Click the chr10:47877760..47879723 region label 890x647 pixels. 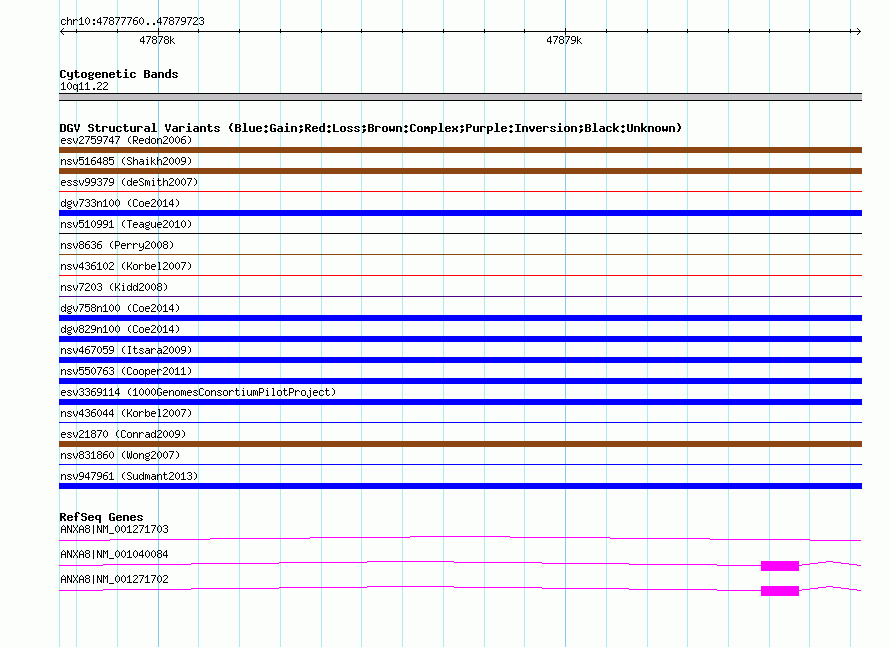[132, 21]
